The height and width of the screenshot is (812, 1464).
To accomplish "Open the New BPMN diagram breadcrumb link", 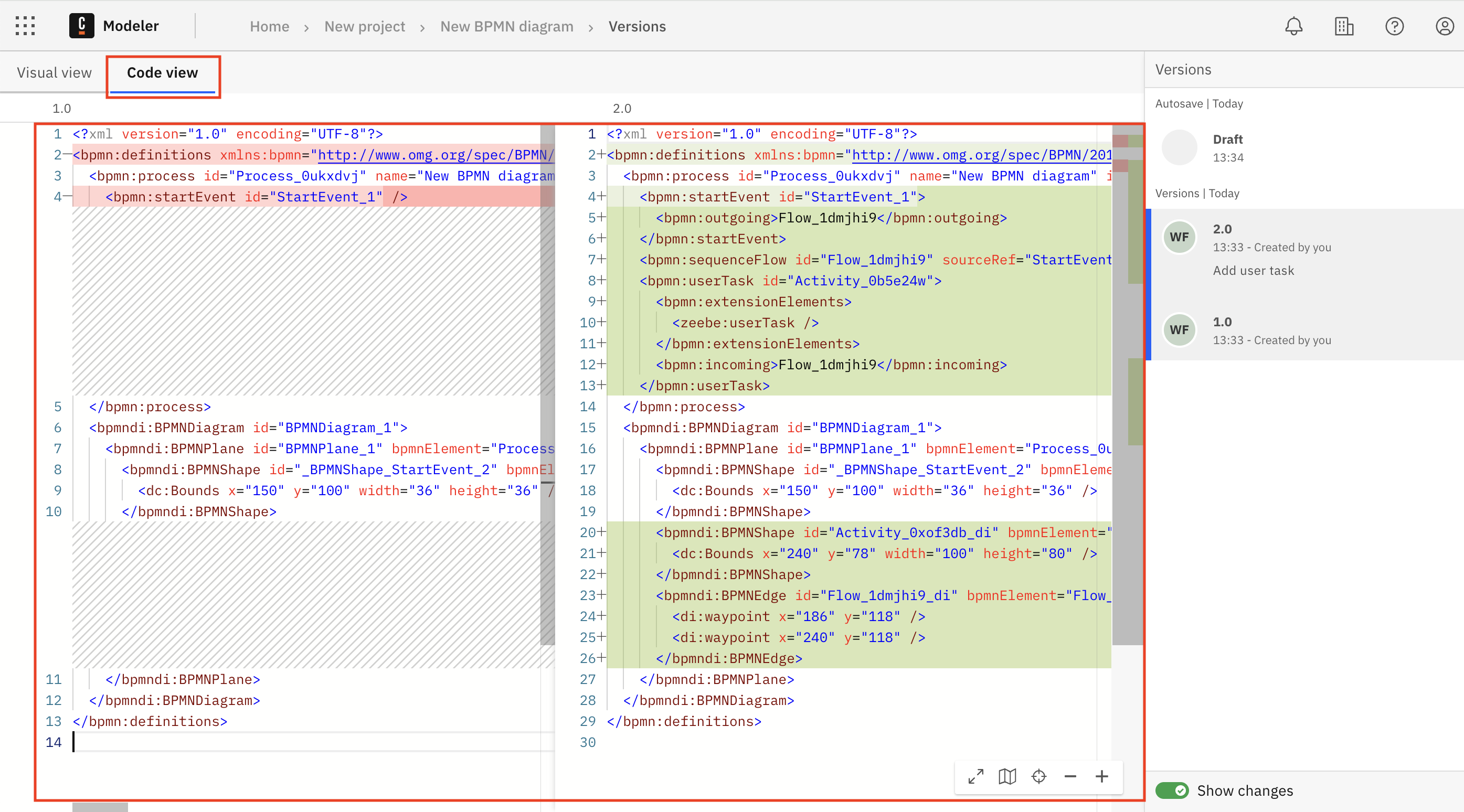I will pyautogui.click(x=507, y=26).
